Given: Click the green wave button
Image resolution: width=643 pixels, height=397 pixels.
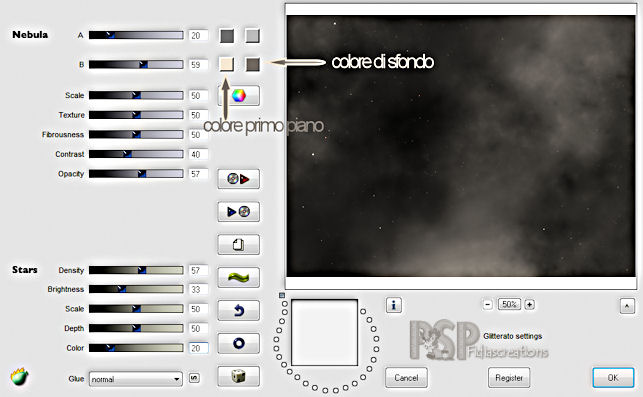Looking at the screenshot, I should pyautogui.click(x=238, y=277).
